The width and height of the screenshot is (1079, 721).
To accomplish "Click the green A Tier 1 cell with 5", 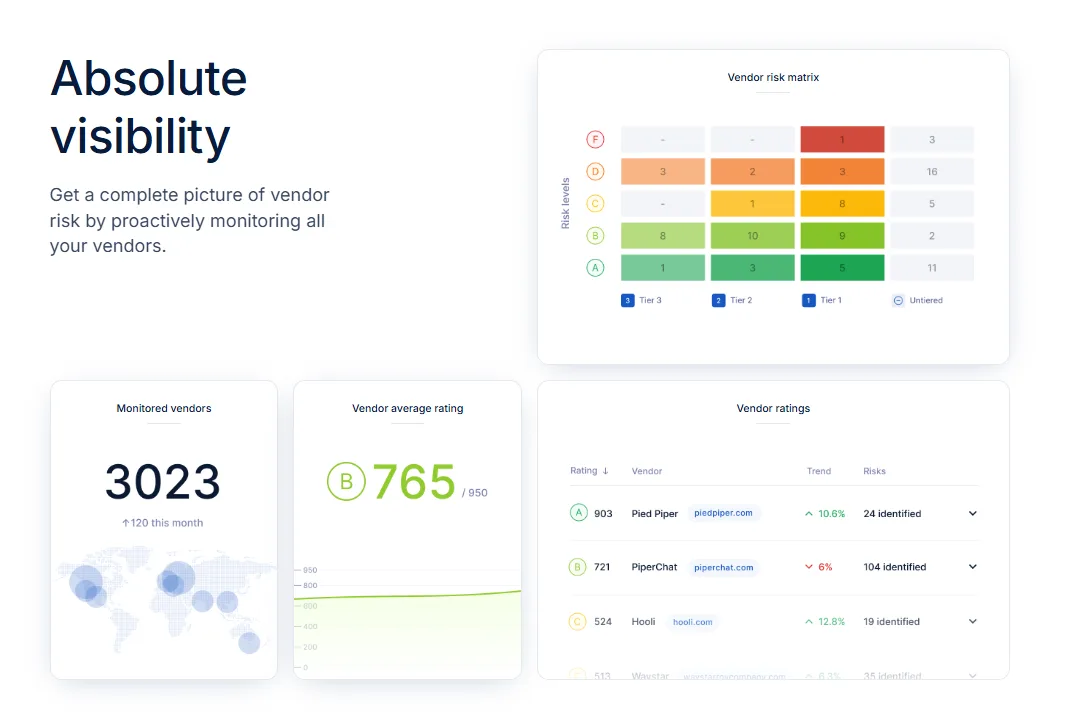I will (842, 268).
